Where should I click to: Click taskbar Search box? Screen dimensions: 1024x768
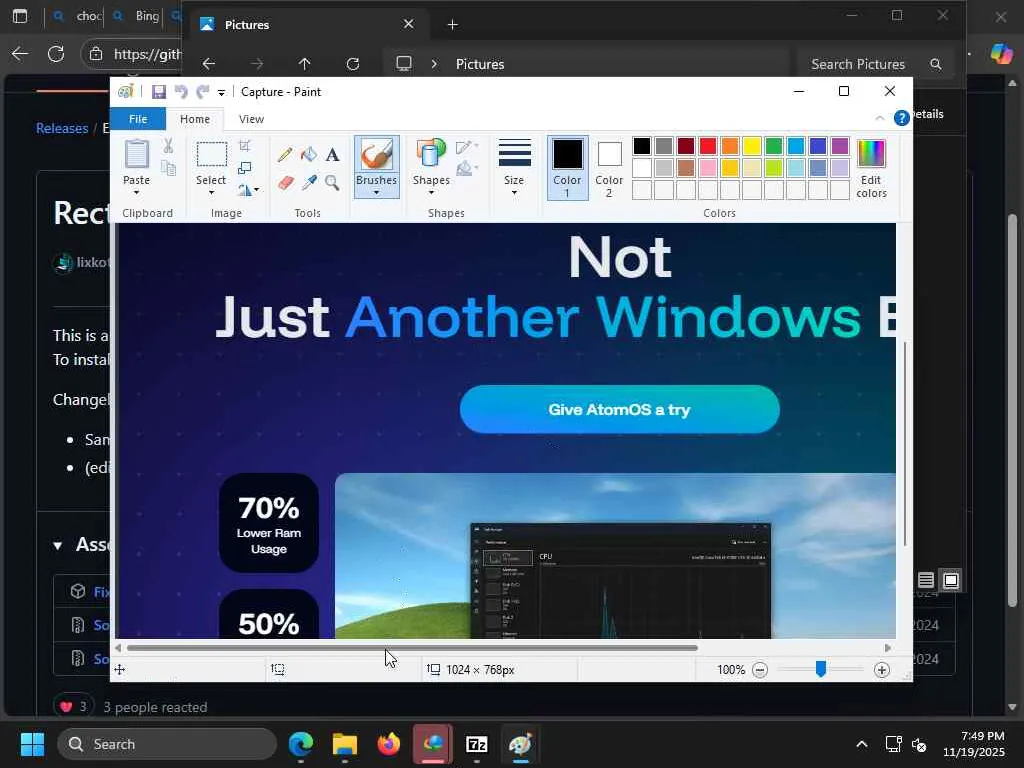pyautogui.click(x=167, y=744)
